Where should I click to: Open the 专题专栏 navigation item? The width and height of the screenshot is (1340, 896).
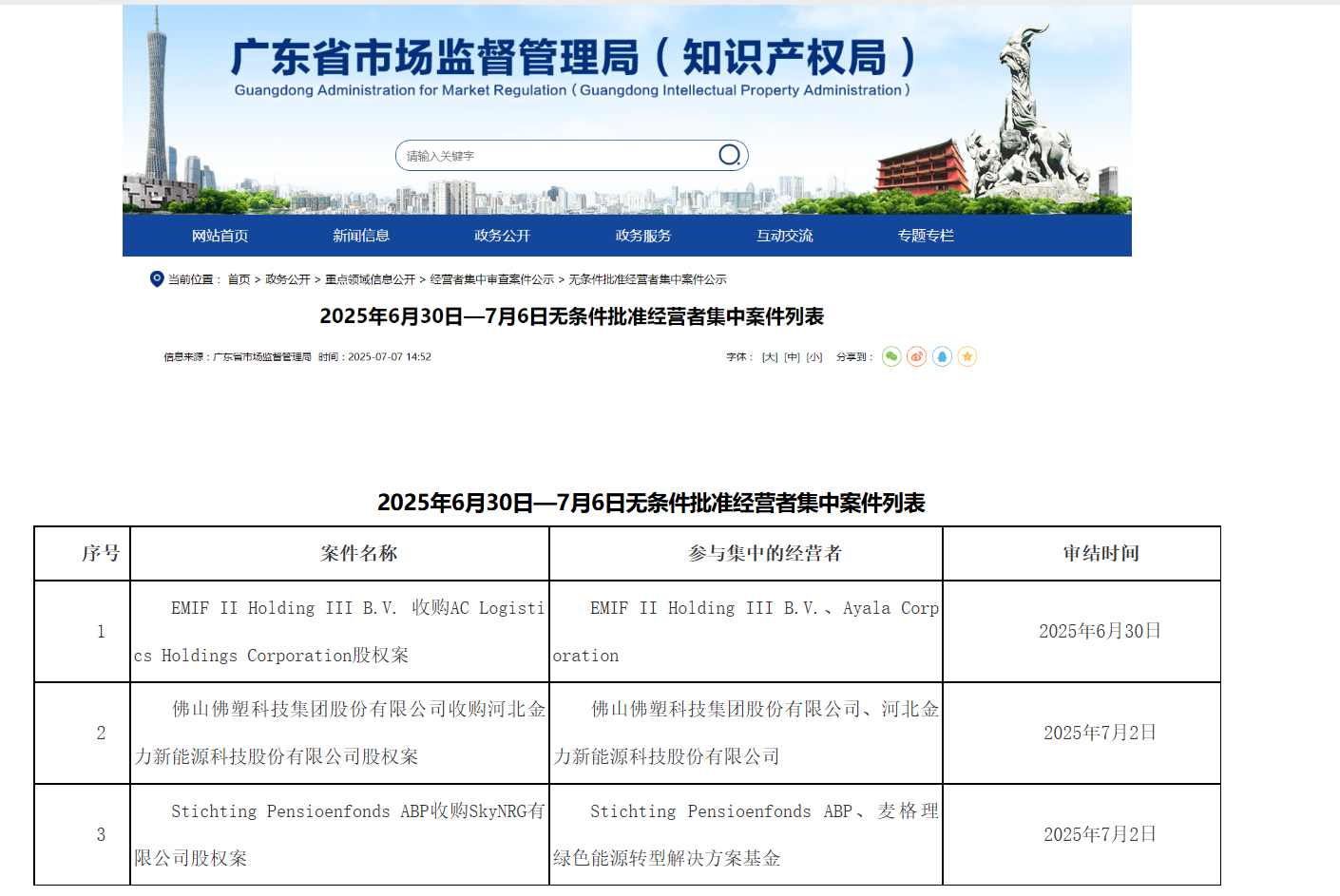tap(926, 236)
